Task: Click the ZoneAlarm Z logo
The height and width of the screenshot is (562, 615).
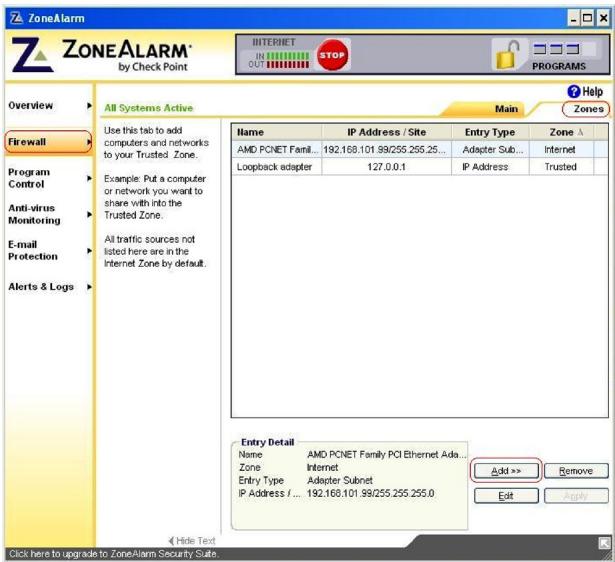Action: point(32,55)
